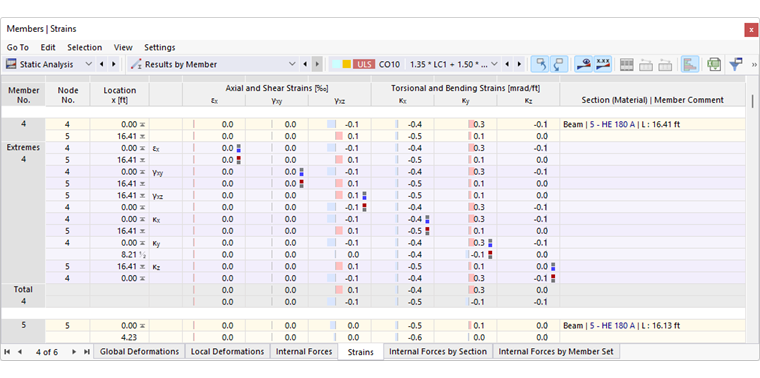Go to previous analysis type arrow
The image size is (760, 378).
[x=101, y=64]
